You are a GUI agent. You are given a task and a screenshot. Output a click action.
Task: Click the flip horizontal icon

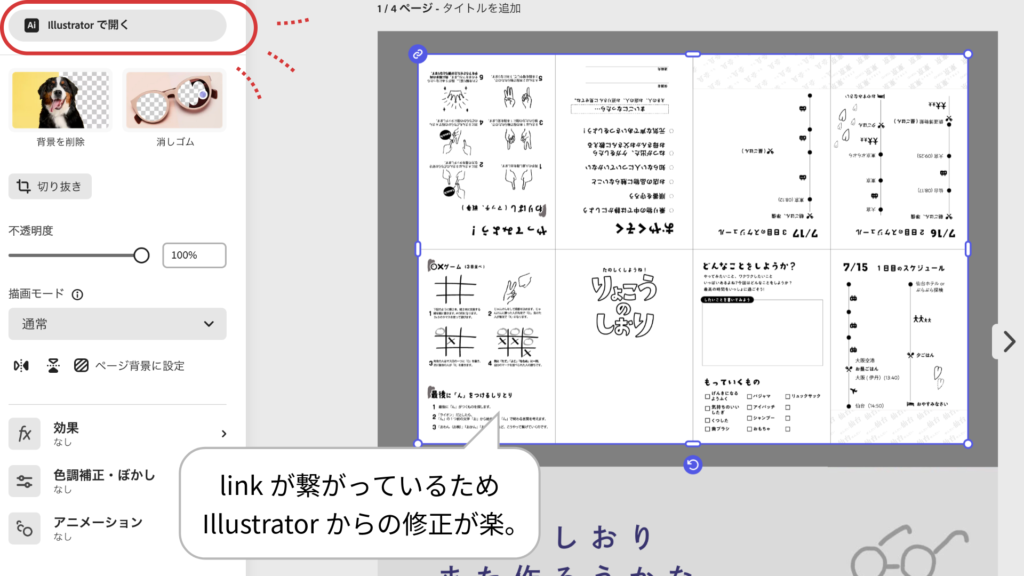(21, 366)
